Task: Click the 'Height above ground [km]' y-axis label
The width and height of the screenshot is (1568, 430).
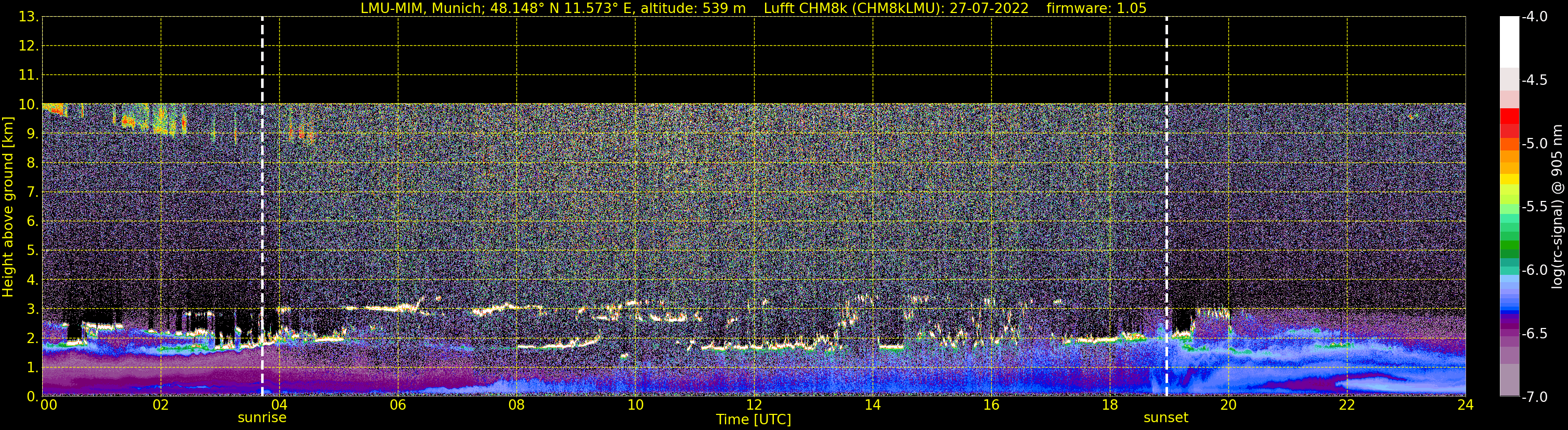Action: point(8,207)
